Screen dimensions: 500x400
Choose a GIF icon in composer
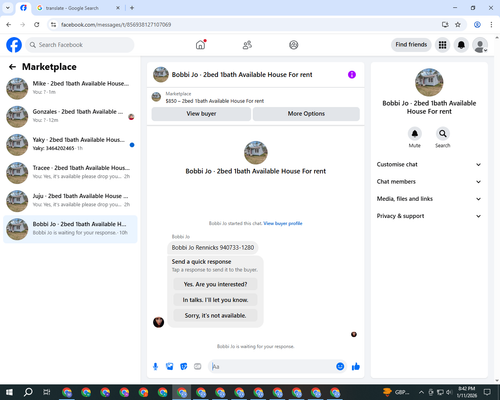tap(198, 367)
